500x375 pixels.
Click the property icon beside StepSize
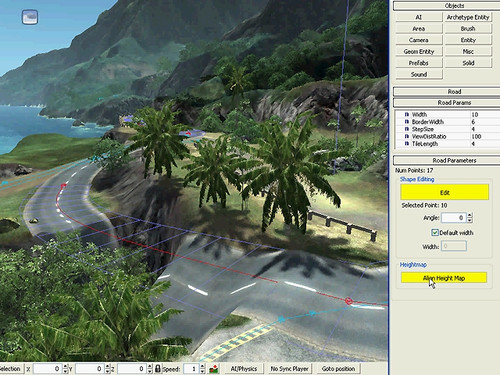[407, 129]
